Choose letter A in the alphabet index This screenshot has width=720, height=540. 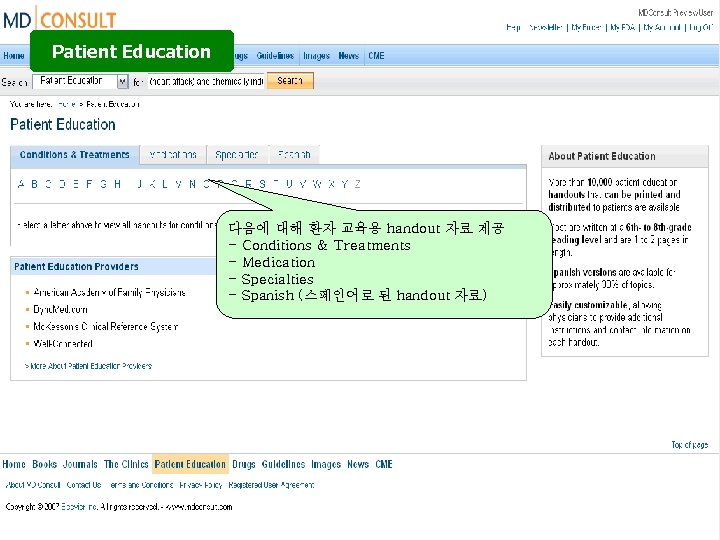(21, 185)
